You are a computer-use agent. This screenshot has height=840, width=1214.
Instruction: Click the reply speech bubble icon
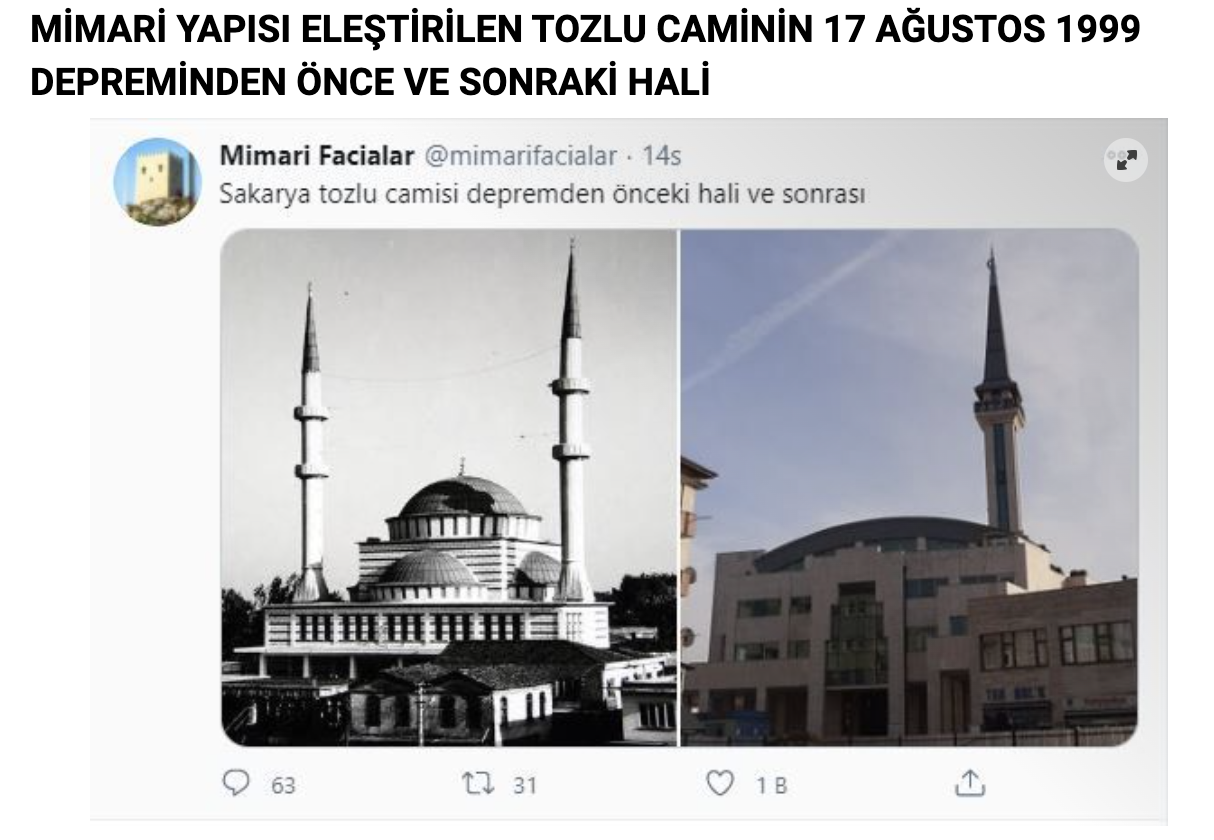pyautogui.click(x=236, y=783)
